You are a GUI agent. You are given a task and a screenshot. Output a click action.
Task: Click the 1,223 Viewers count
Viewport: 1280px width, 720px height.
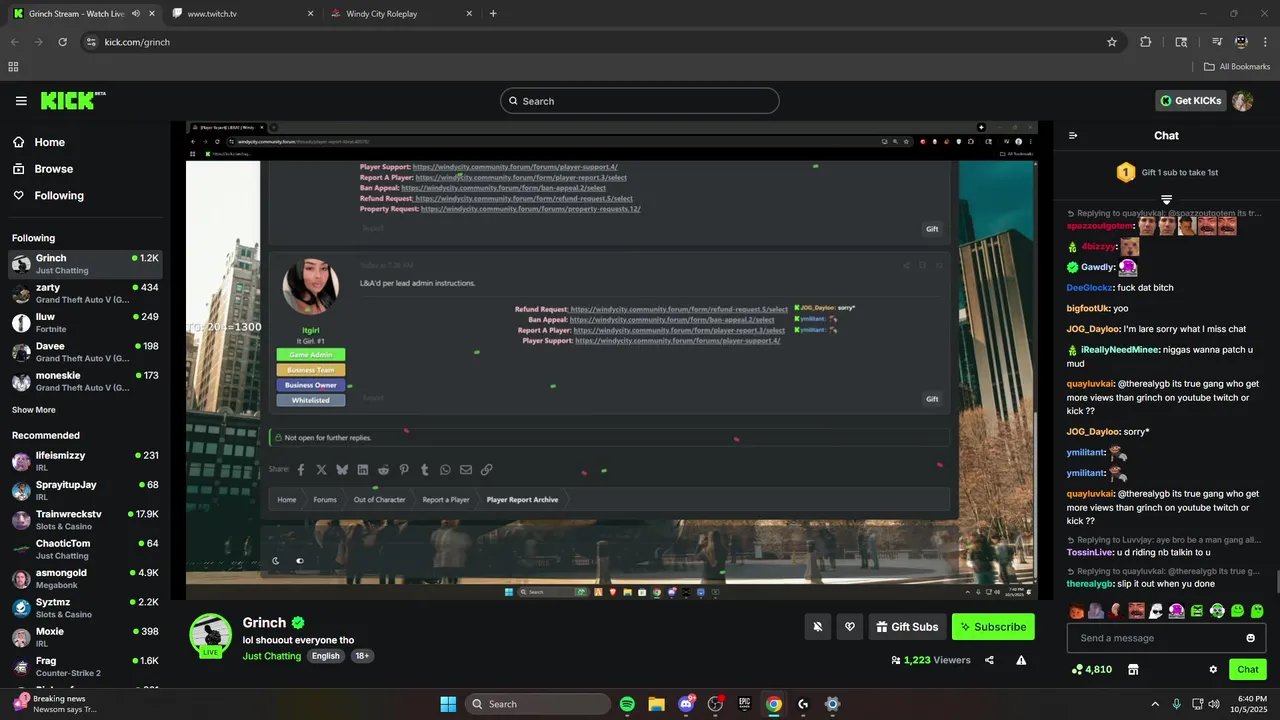pyautogui.click(x=931, y=660)
